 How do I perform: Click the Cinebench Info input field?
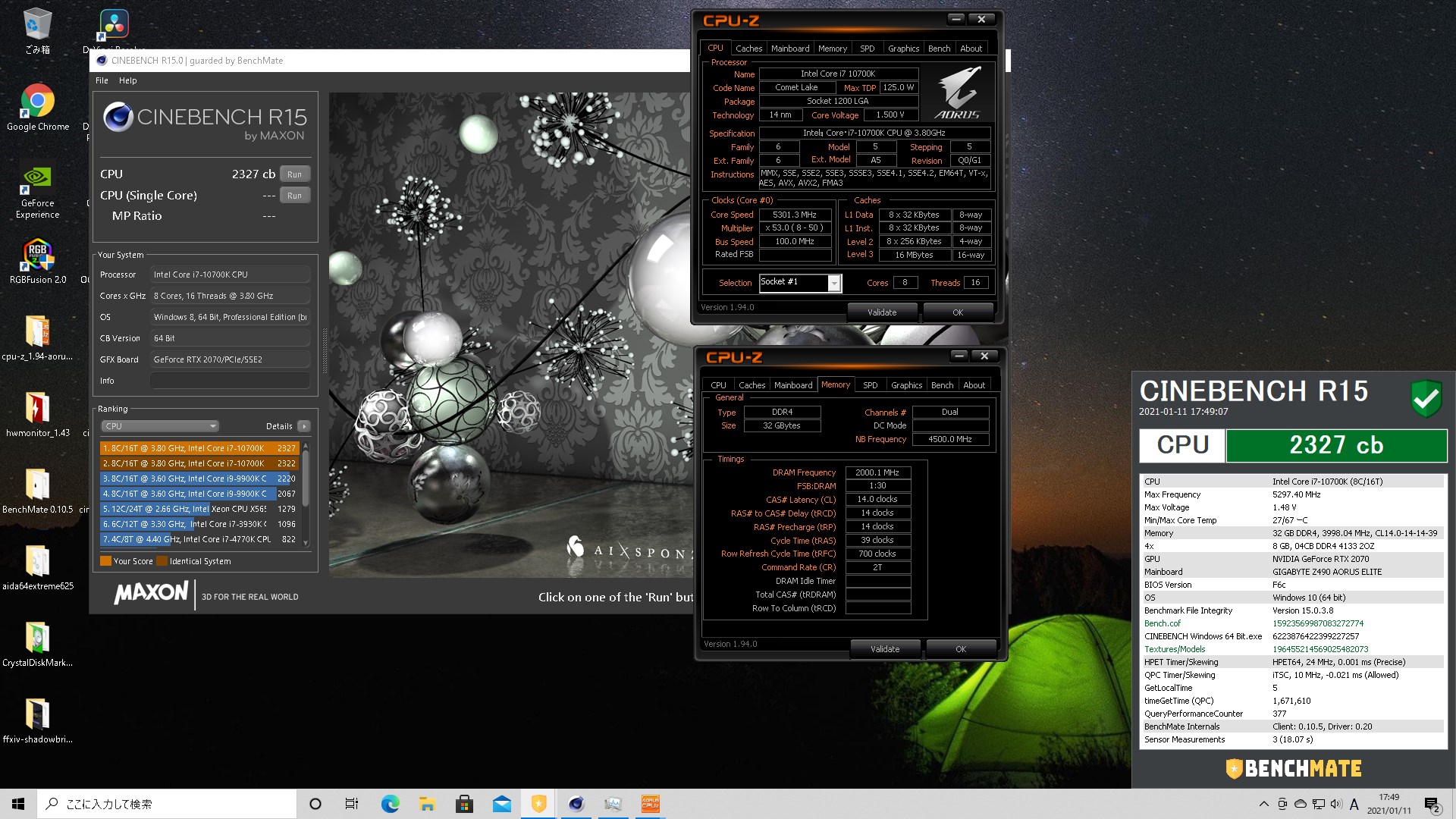click(230, 381)
